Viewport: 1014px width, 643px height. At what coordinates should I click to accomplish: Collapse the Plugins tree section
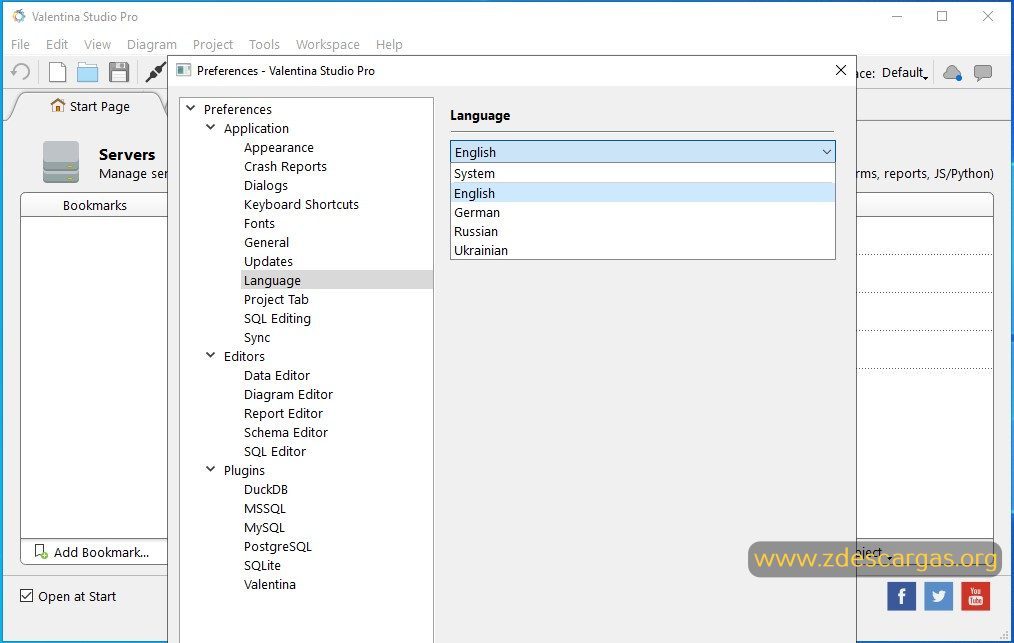pyautogui.click(x=211, y=469)
